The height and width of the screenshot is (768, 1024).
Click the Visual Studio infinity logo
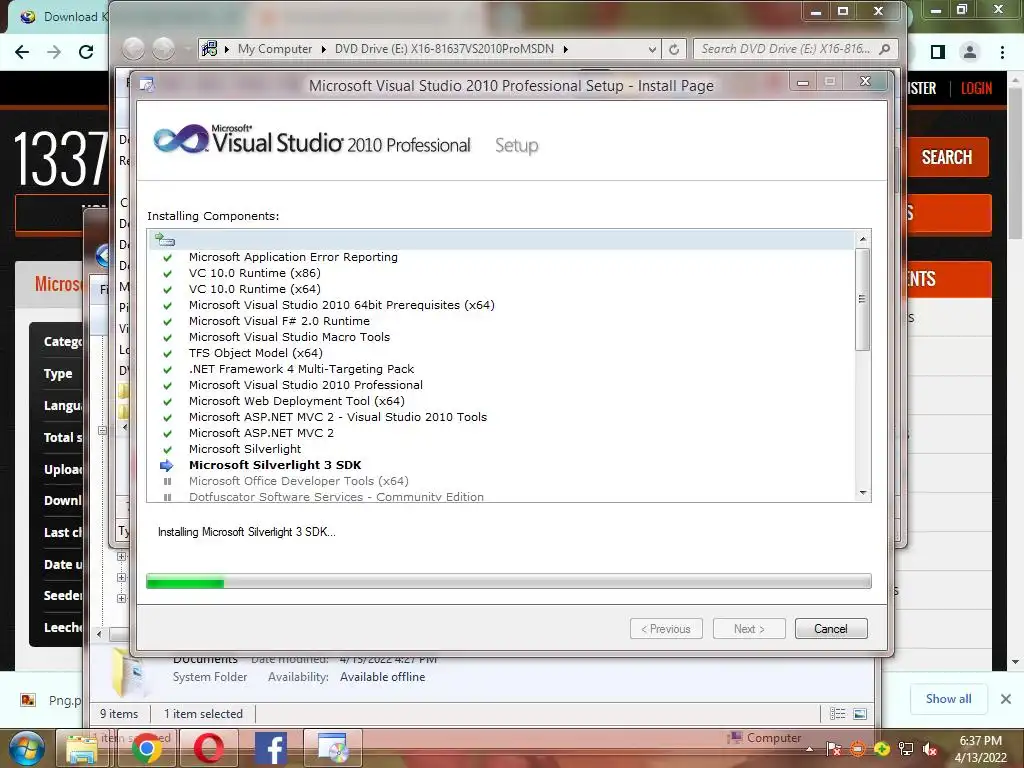click(x=180, y=139)
